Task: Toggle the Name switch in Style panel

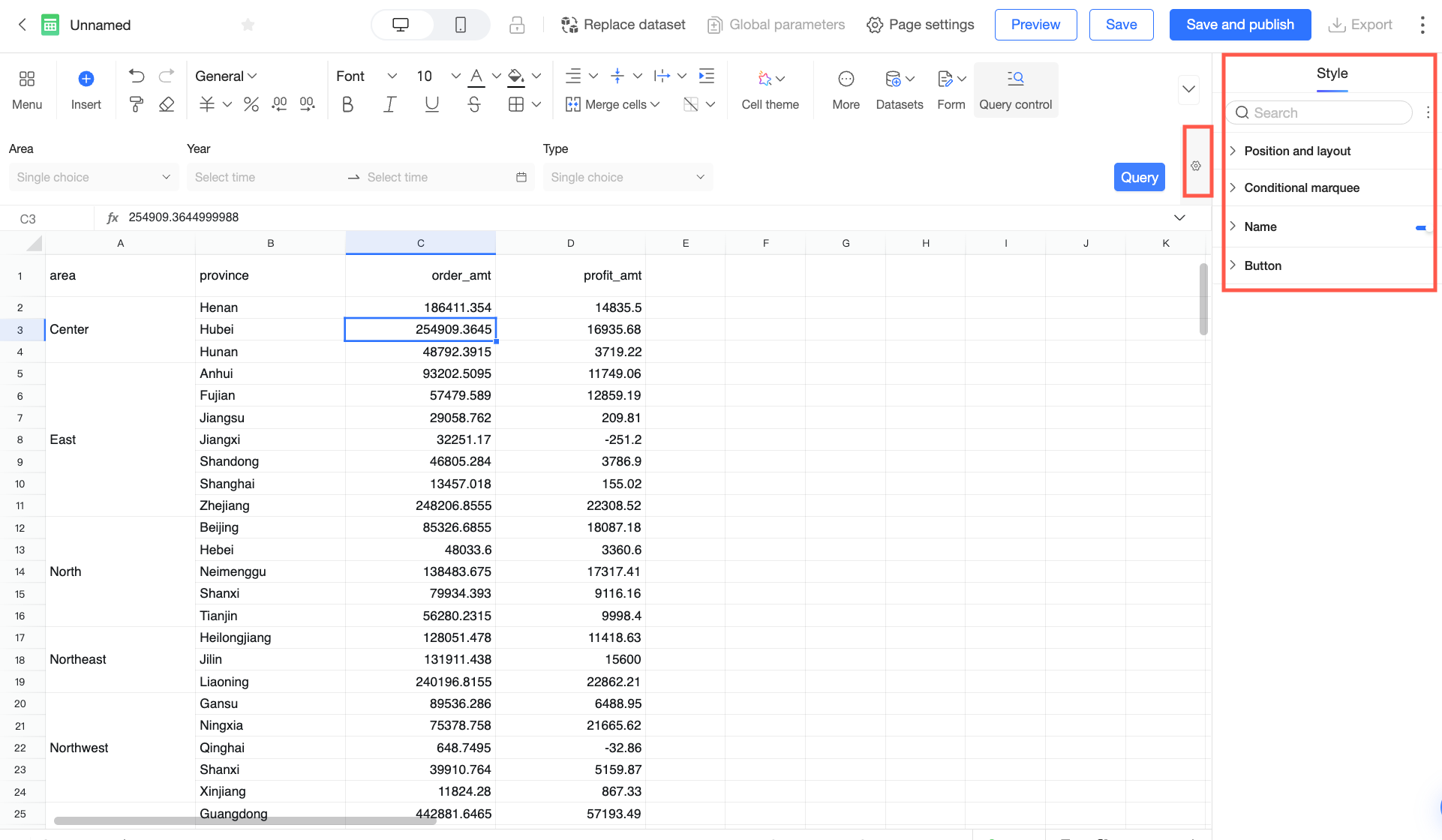Action: click(x=1421, y=227)
